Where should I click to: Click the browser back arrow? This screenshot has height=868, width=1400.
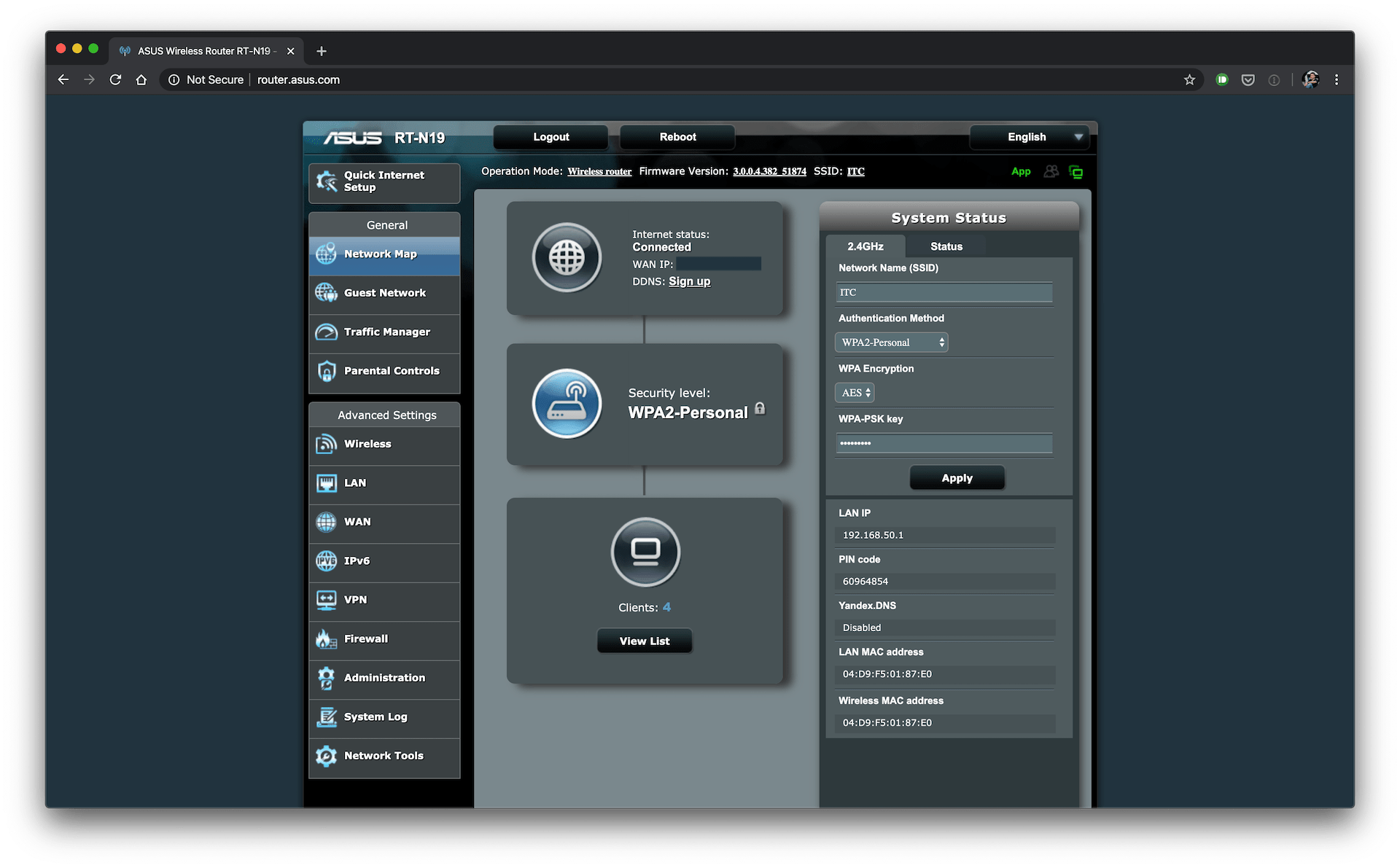coord(63,79)
